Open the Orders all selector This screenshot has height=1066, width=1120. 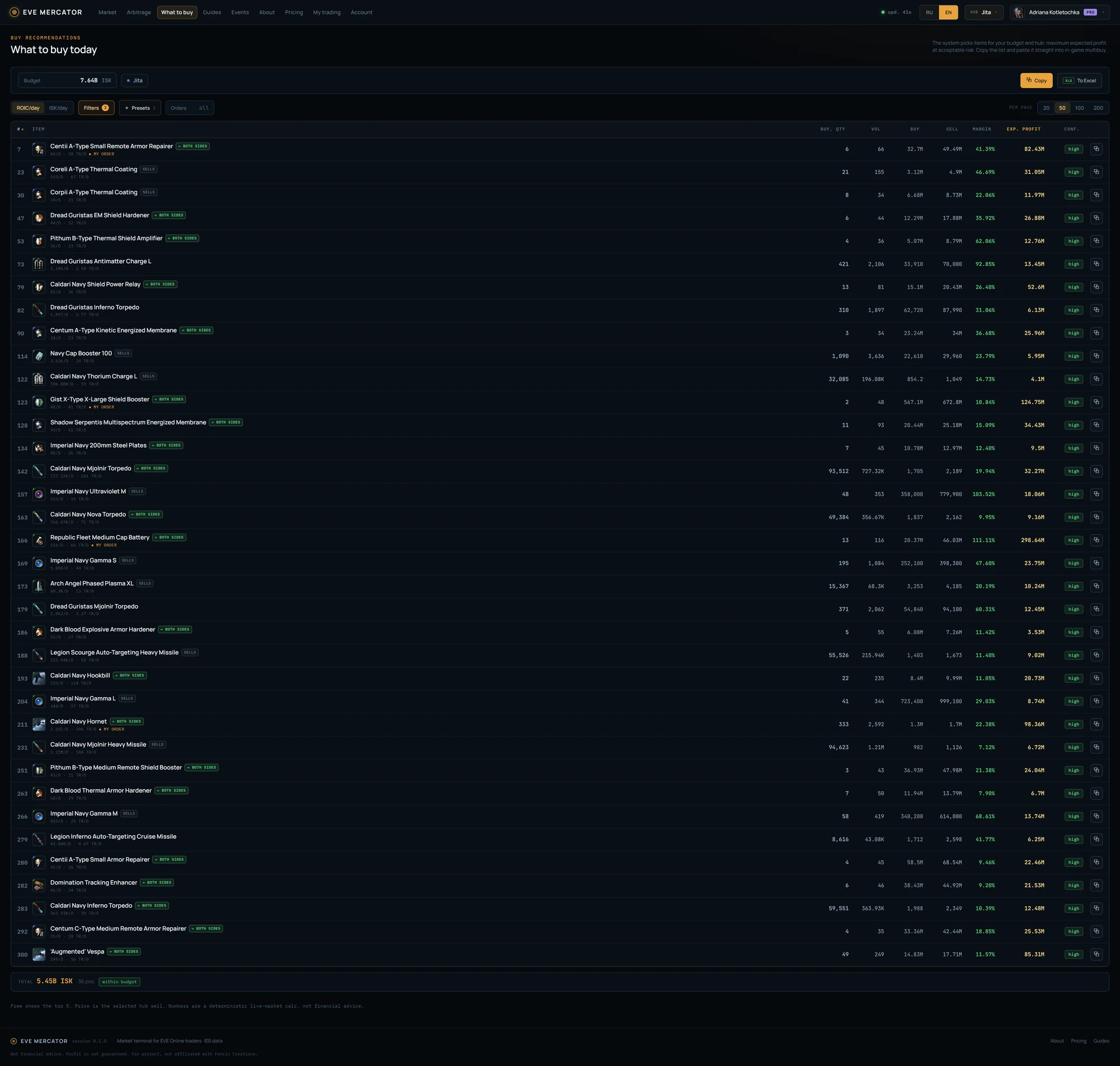tap(190, 108)
